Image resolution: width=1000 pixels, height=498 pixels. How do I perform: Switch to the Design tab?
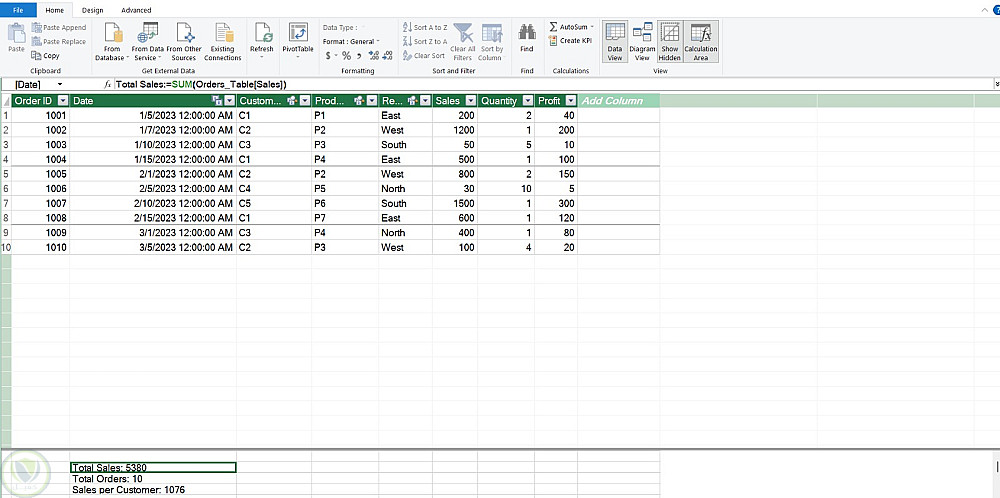click(92, 10)
